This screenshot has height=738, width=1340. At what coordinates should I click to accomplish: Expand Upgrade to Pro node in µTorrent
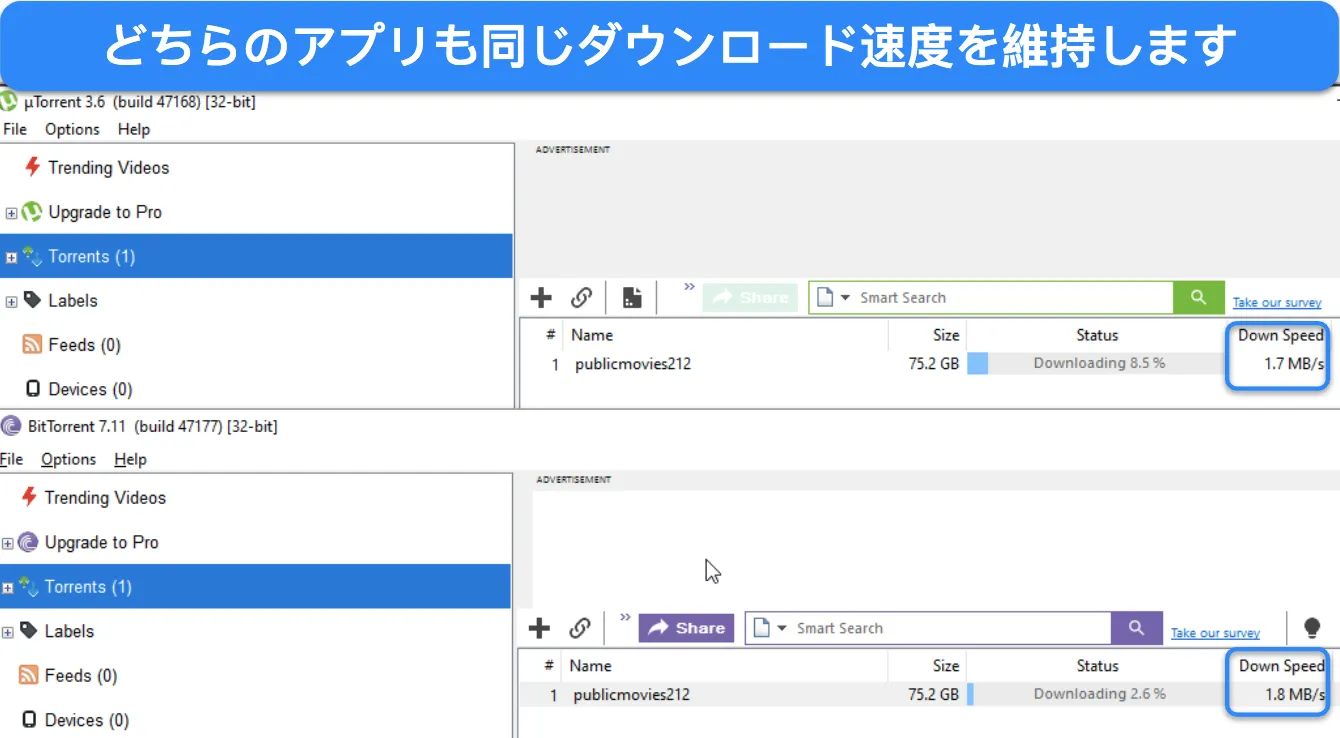pos(11,213)
